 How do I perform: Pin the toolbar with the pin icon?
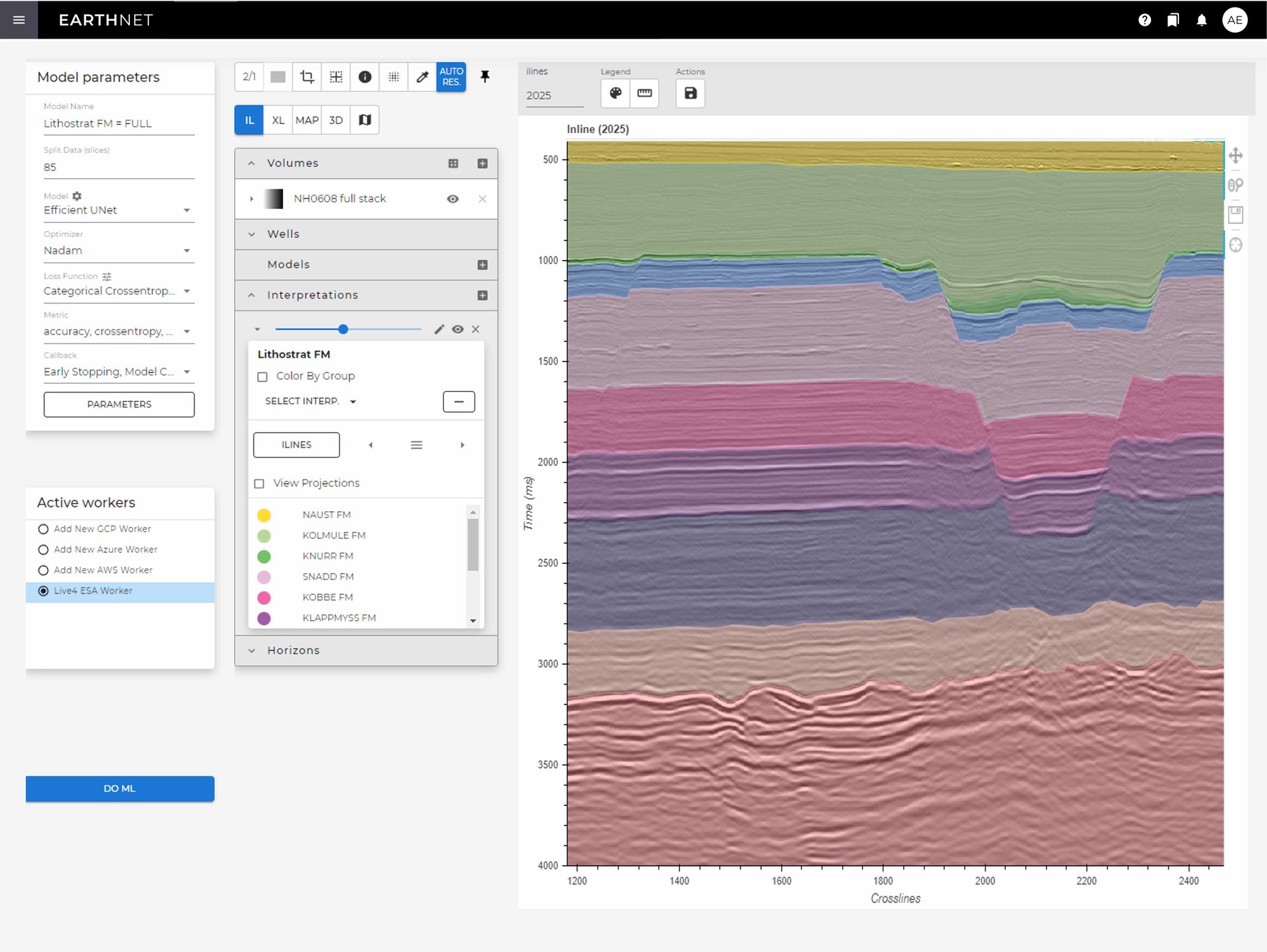pyautogui.click(x=485, y=77)
